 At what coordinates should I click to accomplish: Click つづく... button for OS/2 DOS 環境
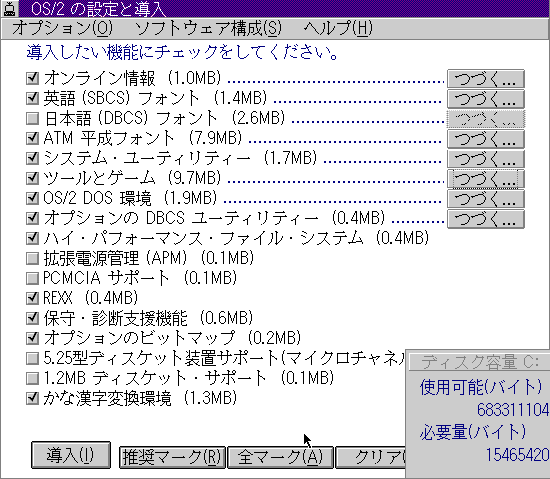[x=486, y=199]
